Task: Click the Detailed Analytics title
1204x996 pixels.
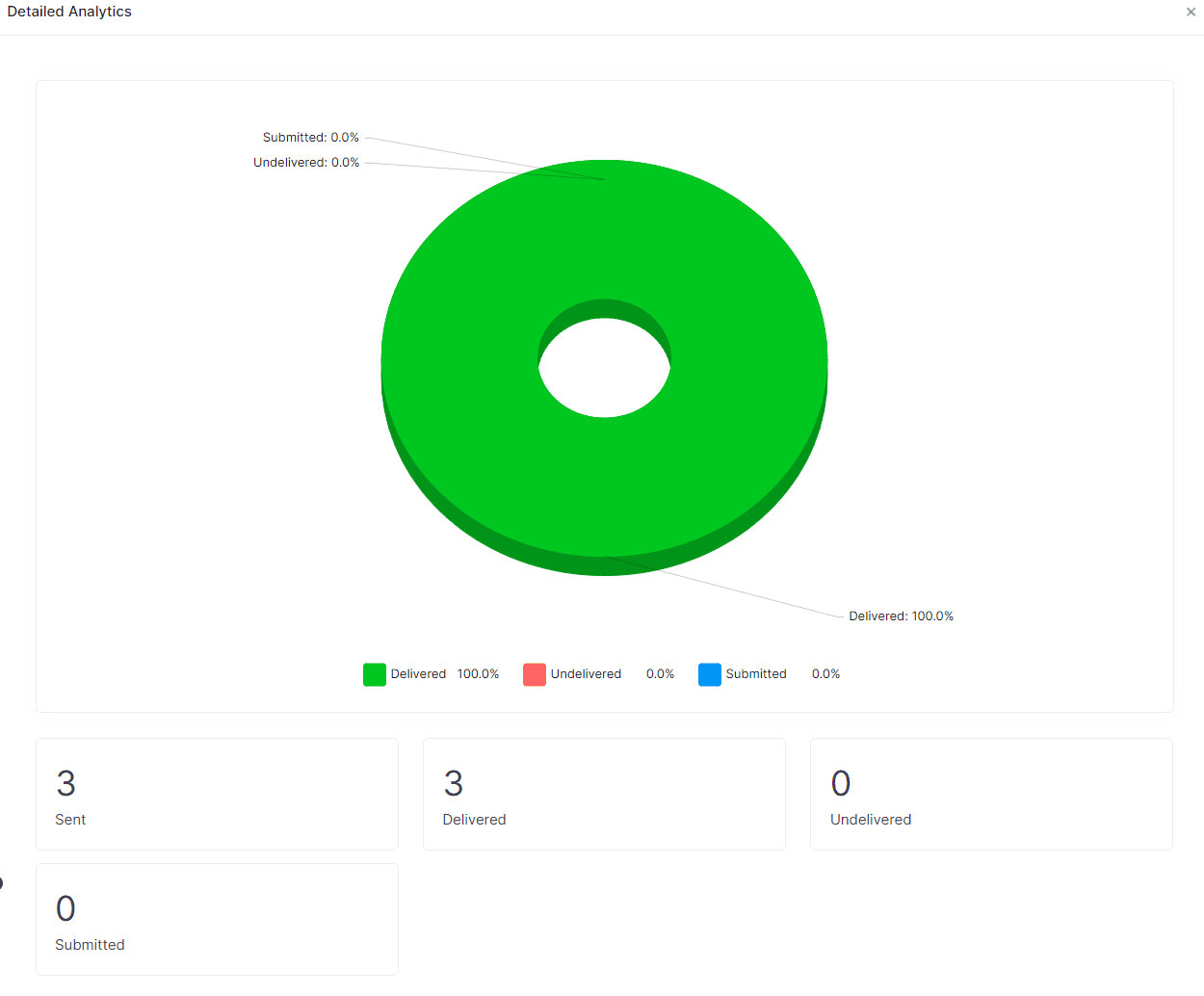Action: click(x=69, y=12)
